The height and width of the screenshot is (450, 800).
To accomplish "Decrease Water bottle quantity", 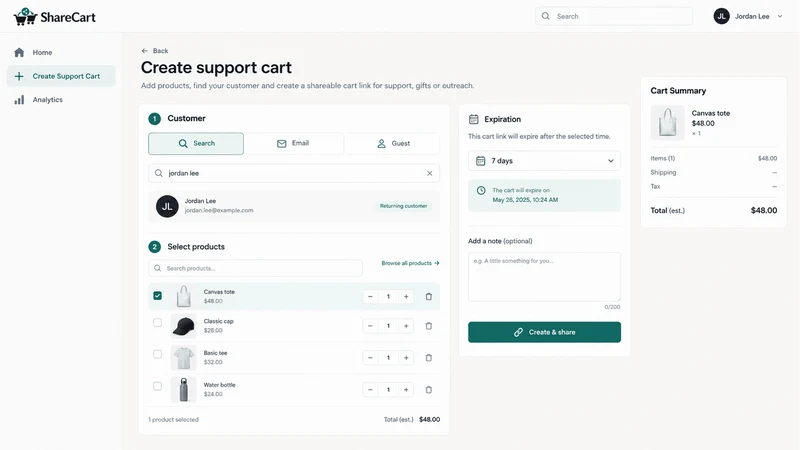I will pyautogui.click(x=370, y=390).
